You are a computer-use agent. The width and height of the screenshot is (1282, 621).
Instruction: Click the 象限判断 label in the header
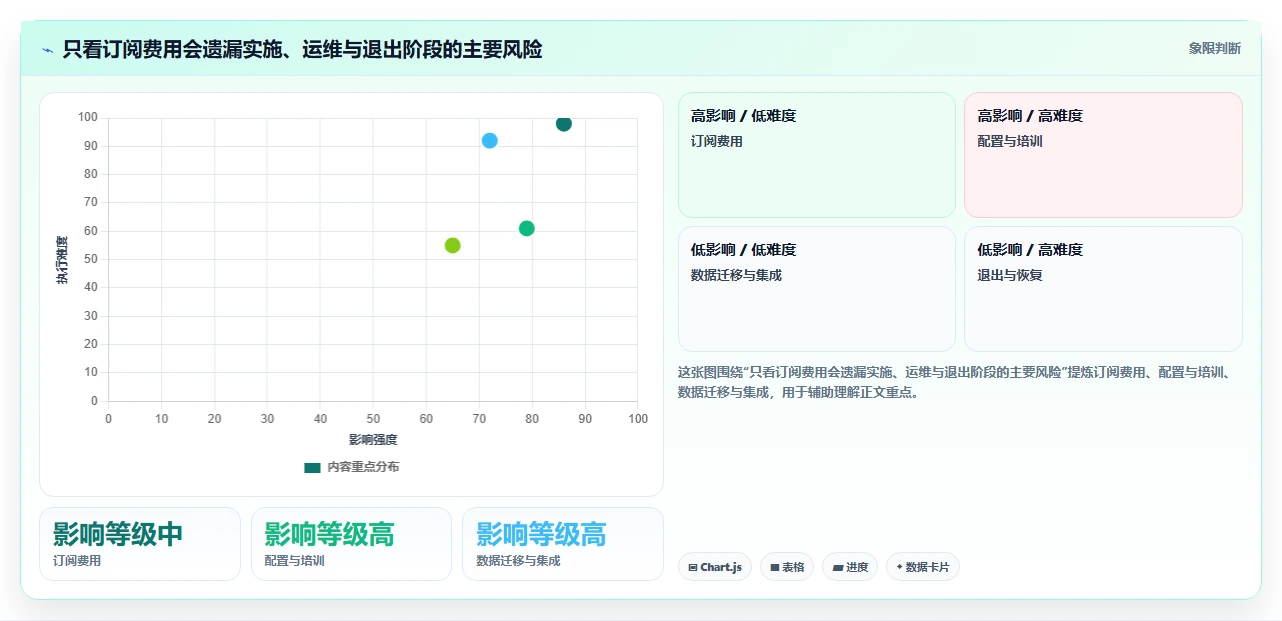pyautogui.click(x=1214, y=48)
